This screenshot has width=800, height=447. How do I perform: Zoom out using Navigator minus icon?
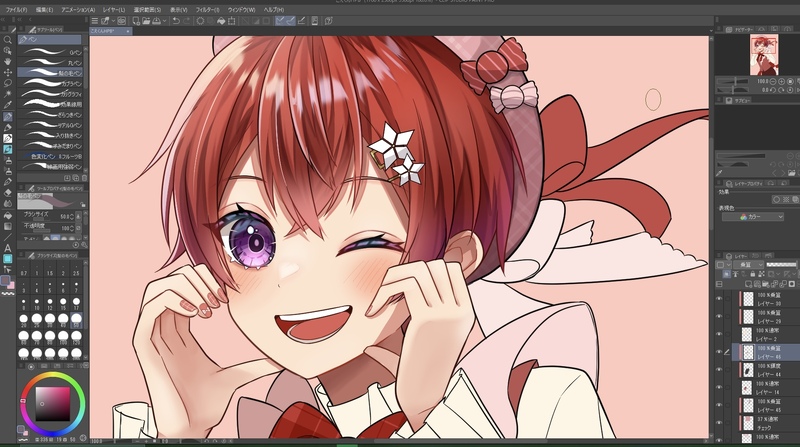pyautogui.click(x=773, y=82)
